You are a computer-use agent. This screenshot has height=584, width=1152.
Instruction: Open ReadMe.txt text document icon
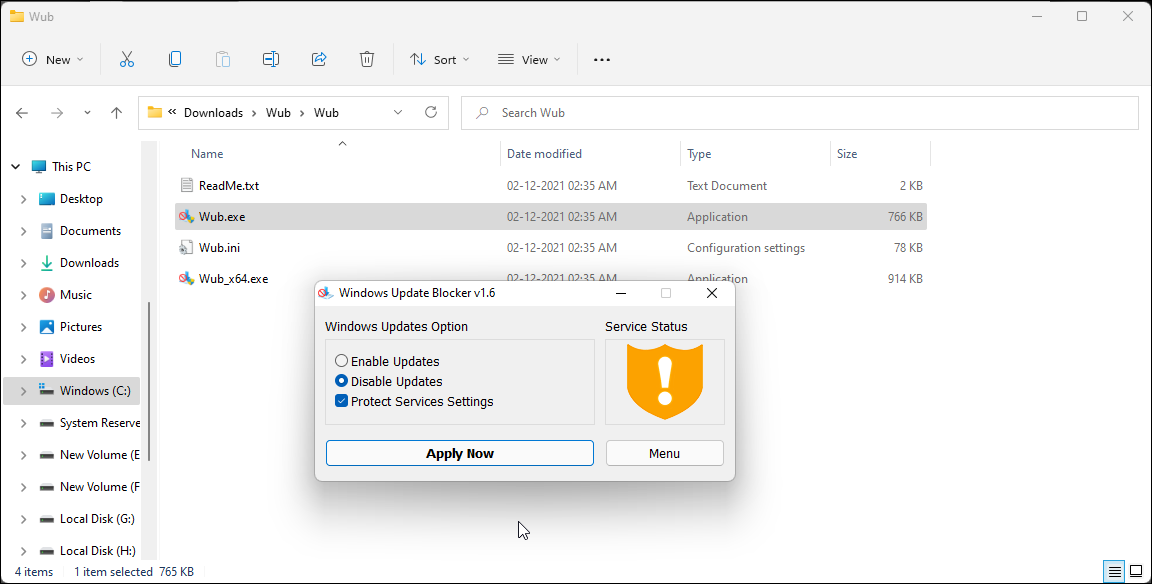point(186,185)
